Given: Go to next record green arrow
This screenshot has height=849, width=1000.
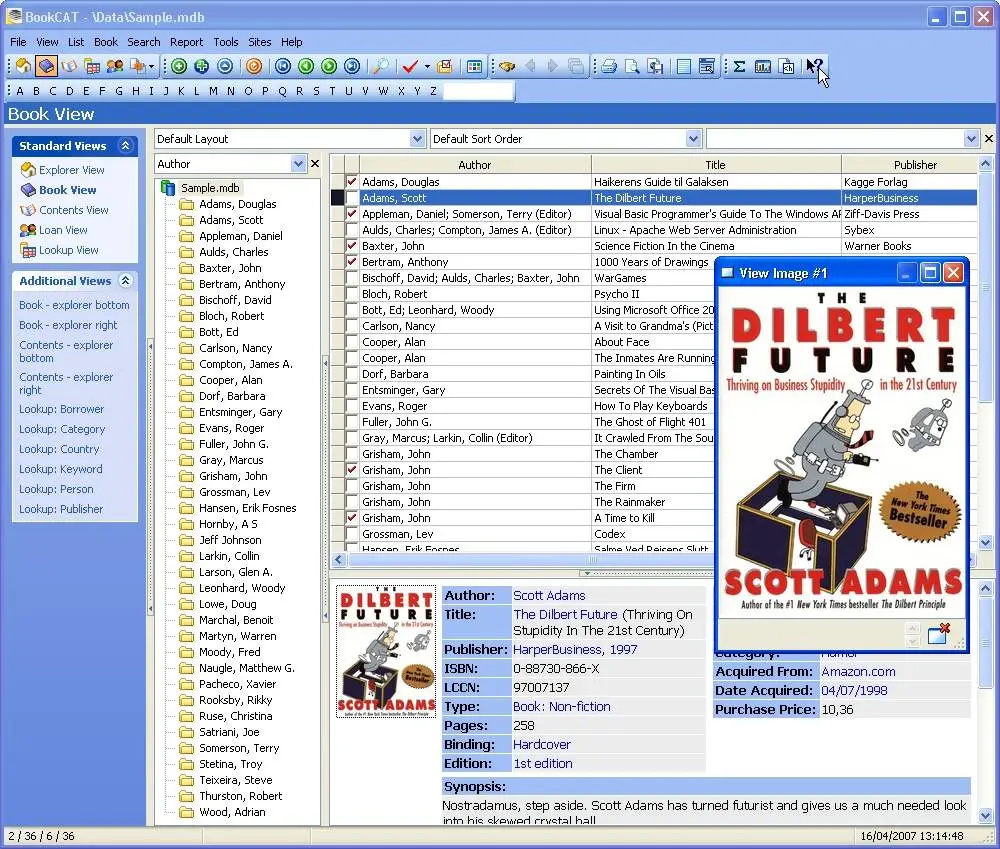Looking at the screenshot, I should tap(329, 66).
